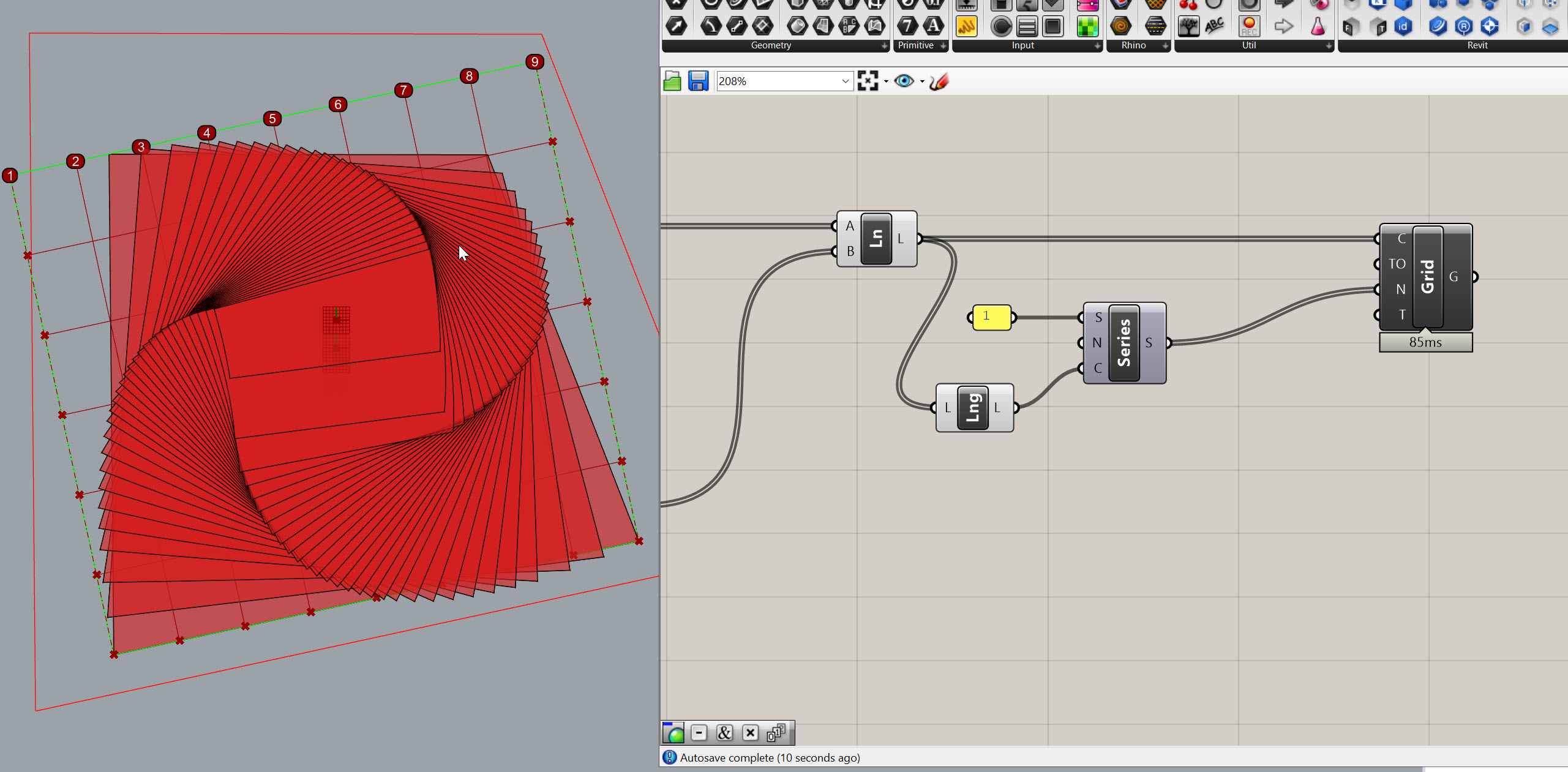Viewport: 1568px width, 772px height.
Task: Click the 0-1-2 numbered boxes widget button
Action: pyautogui.click(x=776, y=733)
